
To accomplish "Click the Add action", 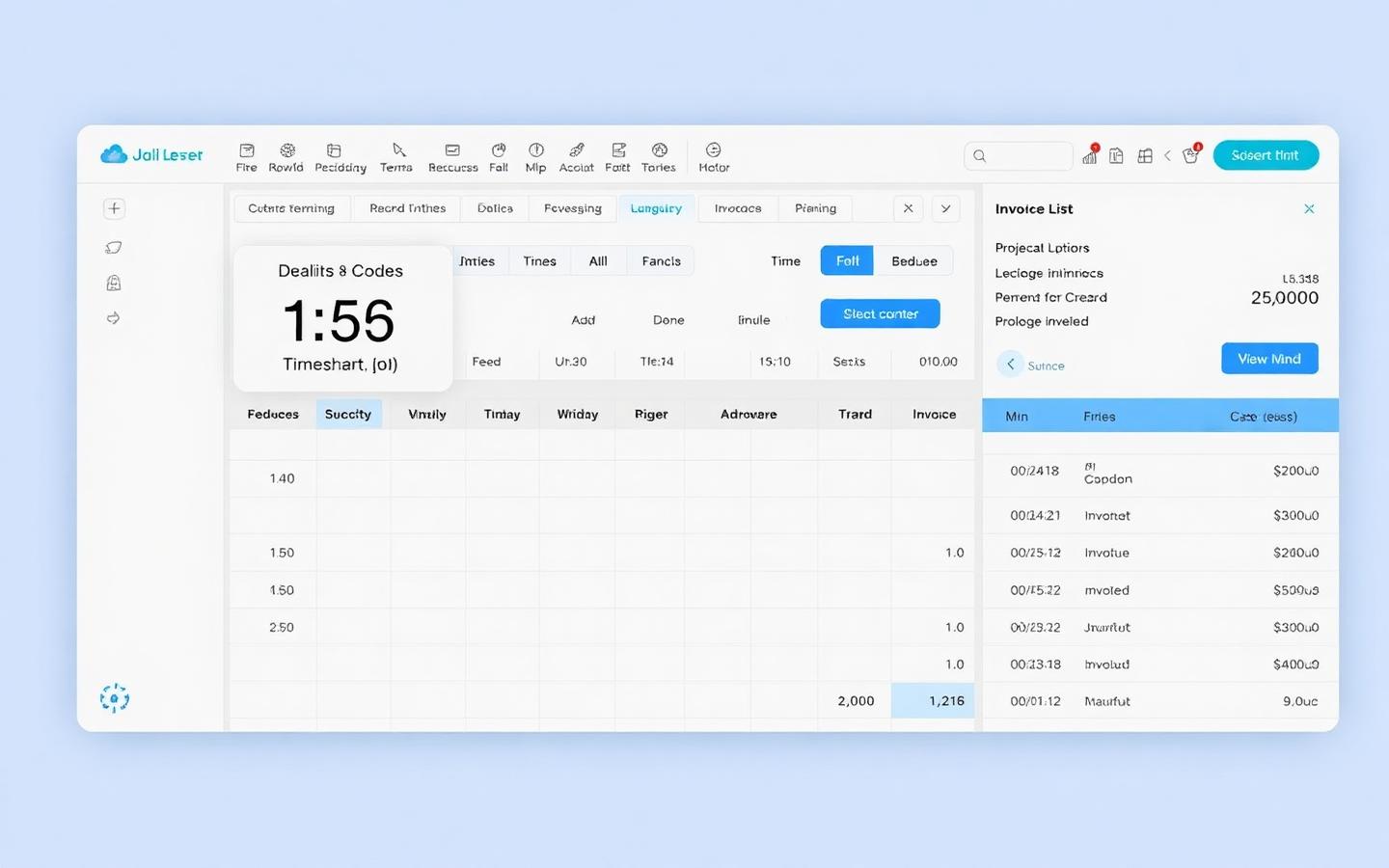I will coord(583,320).
